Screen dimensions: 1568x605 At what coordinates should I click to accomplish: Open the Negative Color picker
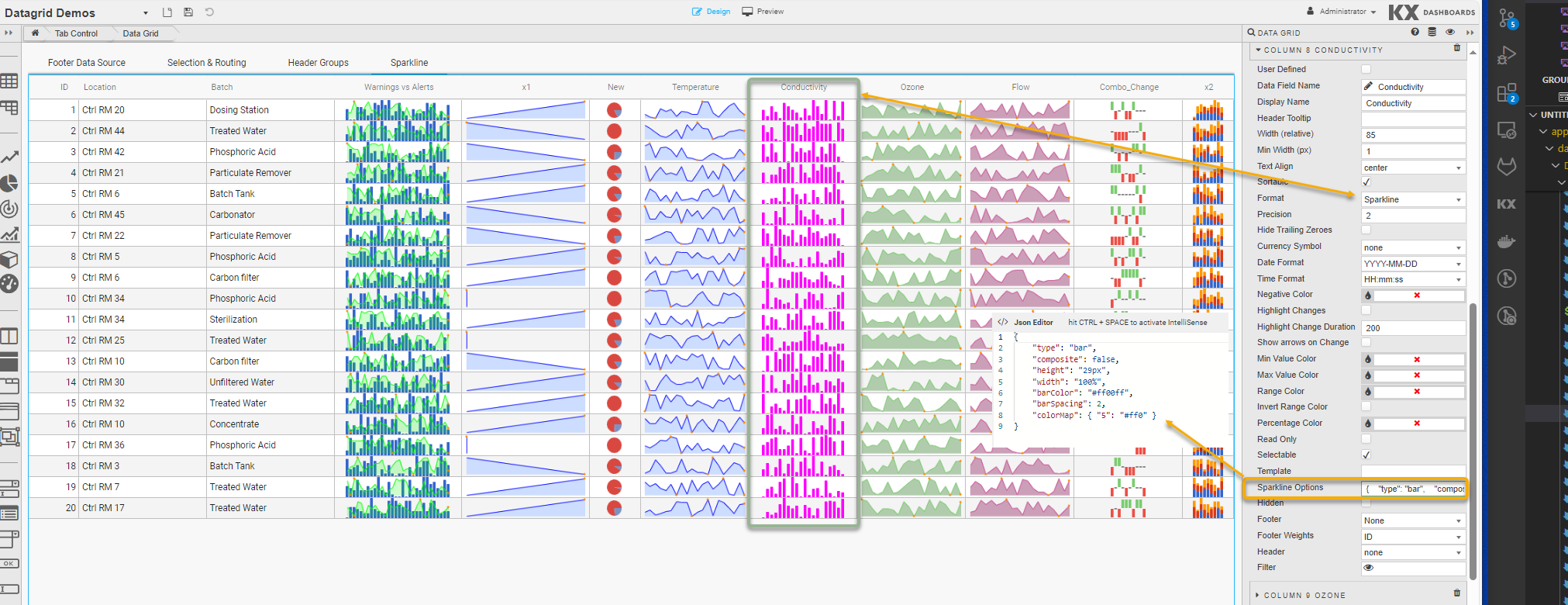coord(1367,296)
